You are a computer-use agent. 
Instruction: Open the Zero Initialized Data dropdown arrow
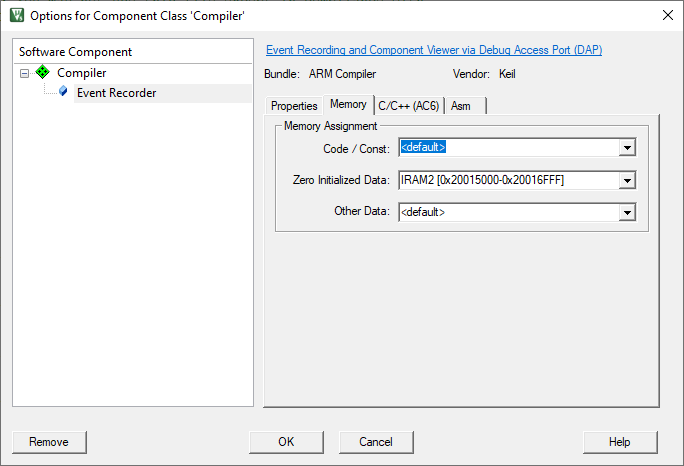coord(627,180)
